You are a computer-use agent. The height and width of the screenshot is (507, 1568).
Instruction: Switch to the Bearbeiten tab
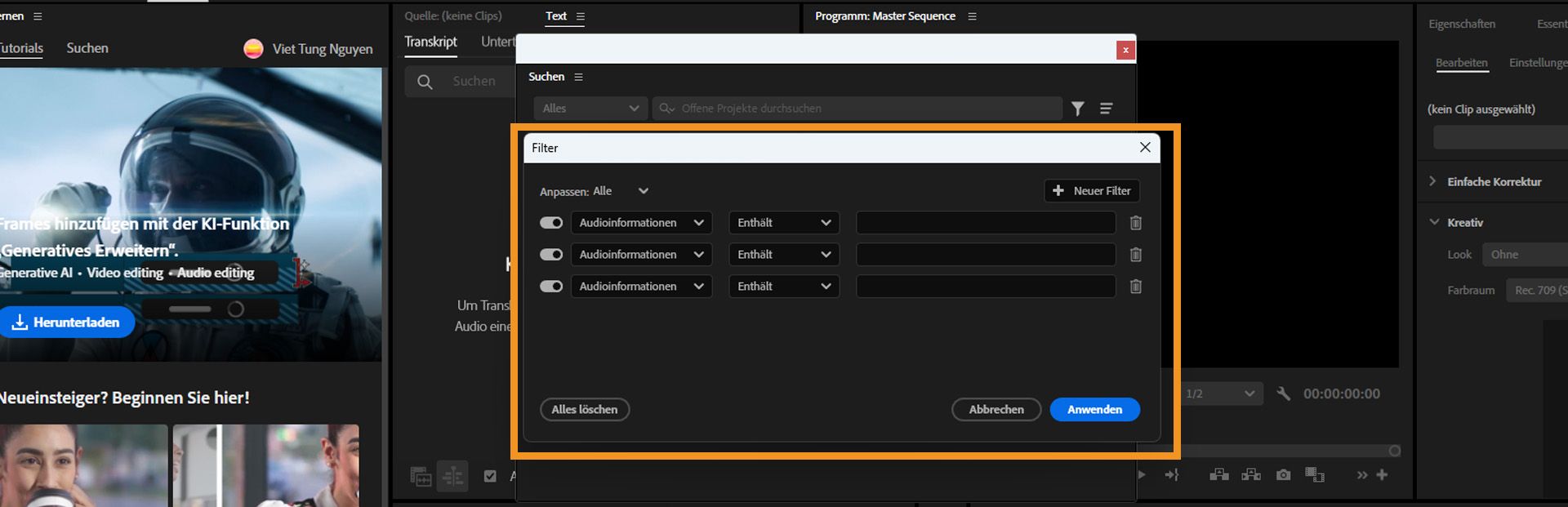click(1462, 63)
